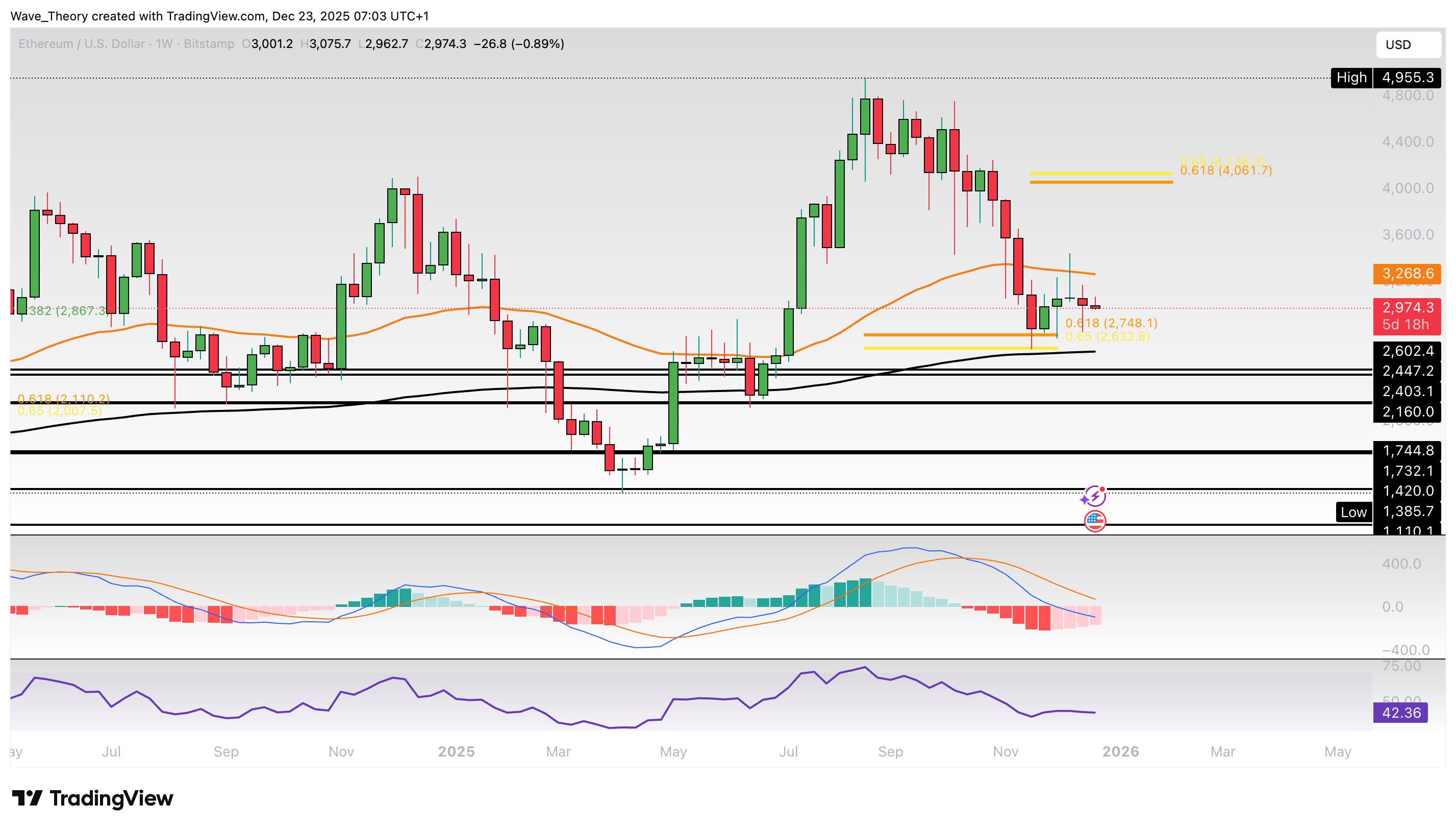Click the US flag economic event icon
1456x829 pixels.
coord(1095,520)
